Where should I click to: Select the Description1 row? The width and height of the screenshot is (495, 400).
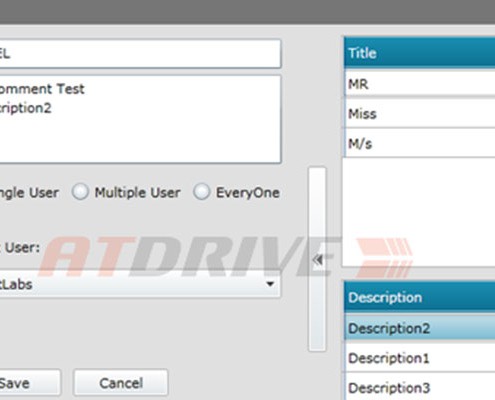420,358
